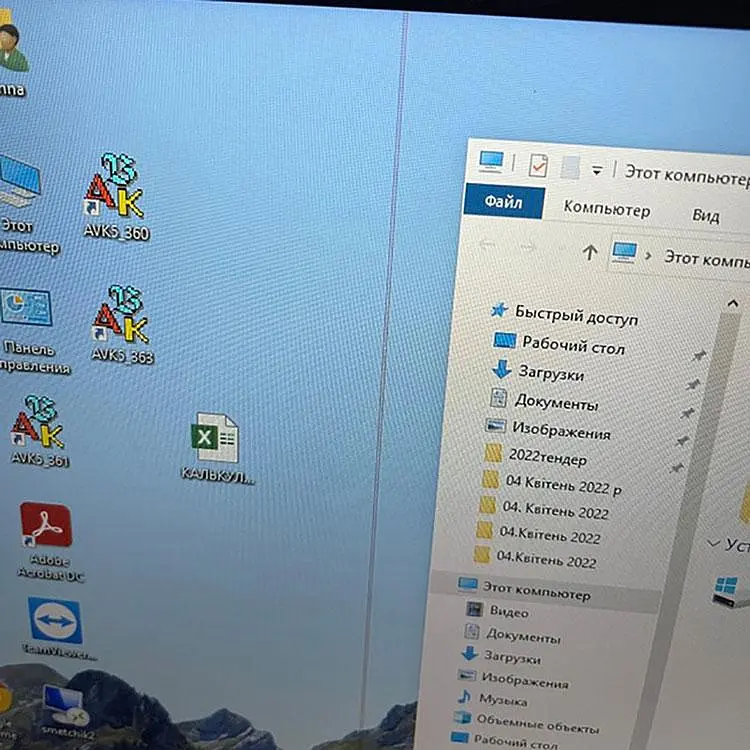
Task: Launch the TeamViewer desktop shortcut
Action: pyautogui.click(x=56, y=628)
